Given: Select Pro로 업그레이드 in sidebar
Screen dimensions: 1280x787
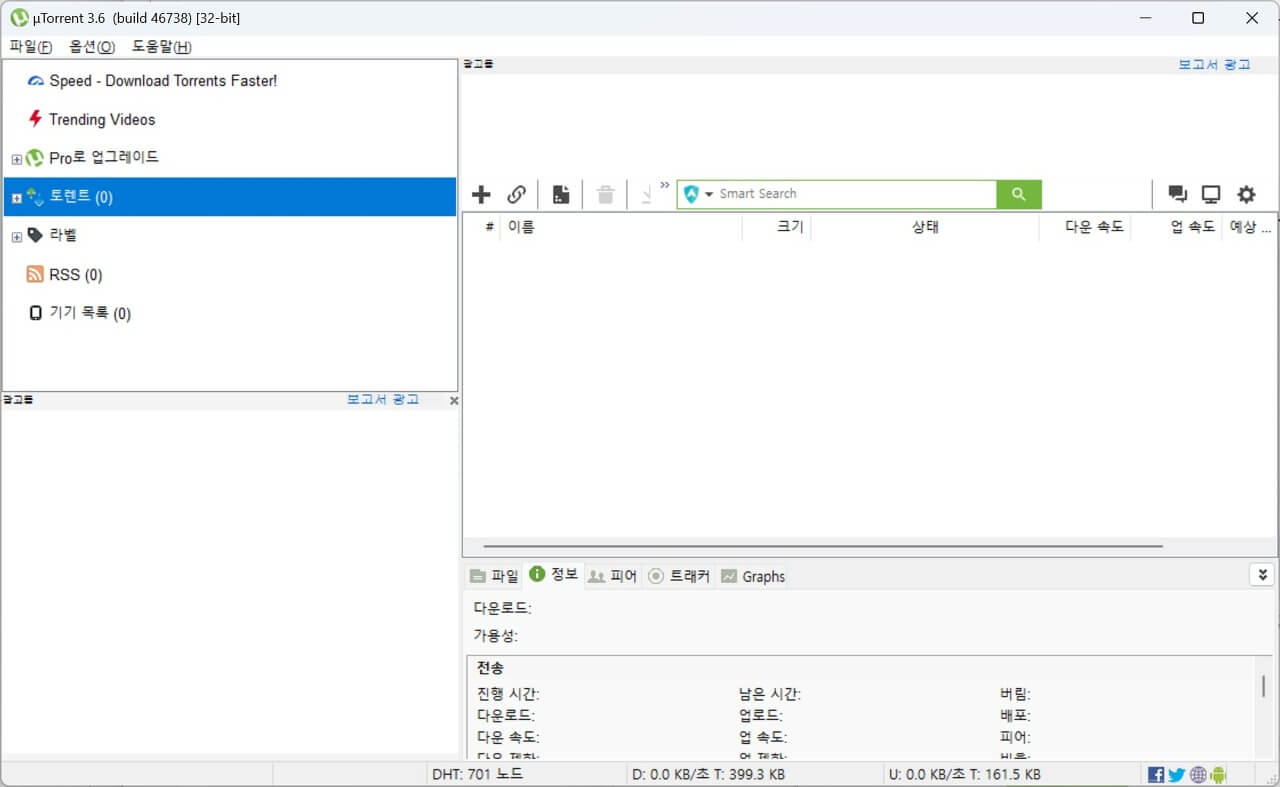Looking at the screenshot, I should tap(104, 158).
